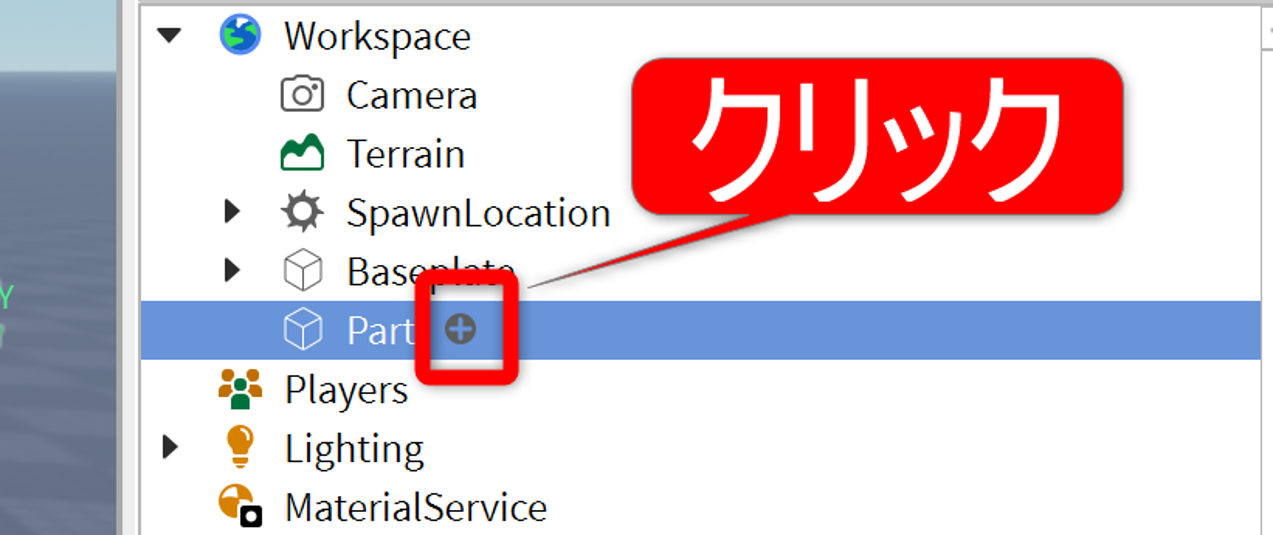The width and height of the screenshot is (1273, 535).
Task: Click the Players people icon
Action: pyautogui.click(x=240, y=389)
